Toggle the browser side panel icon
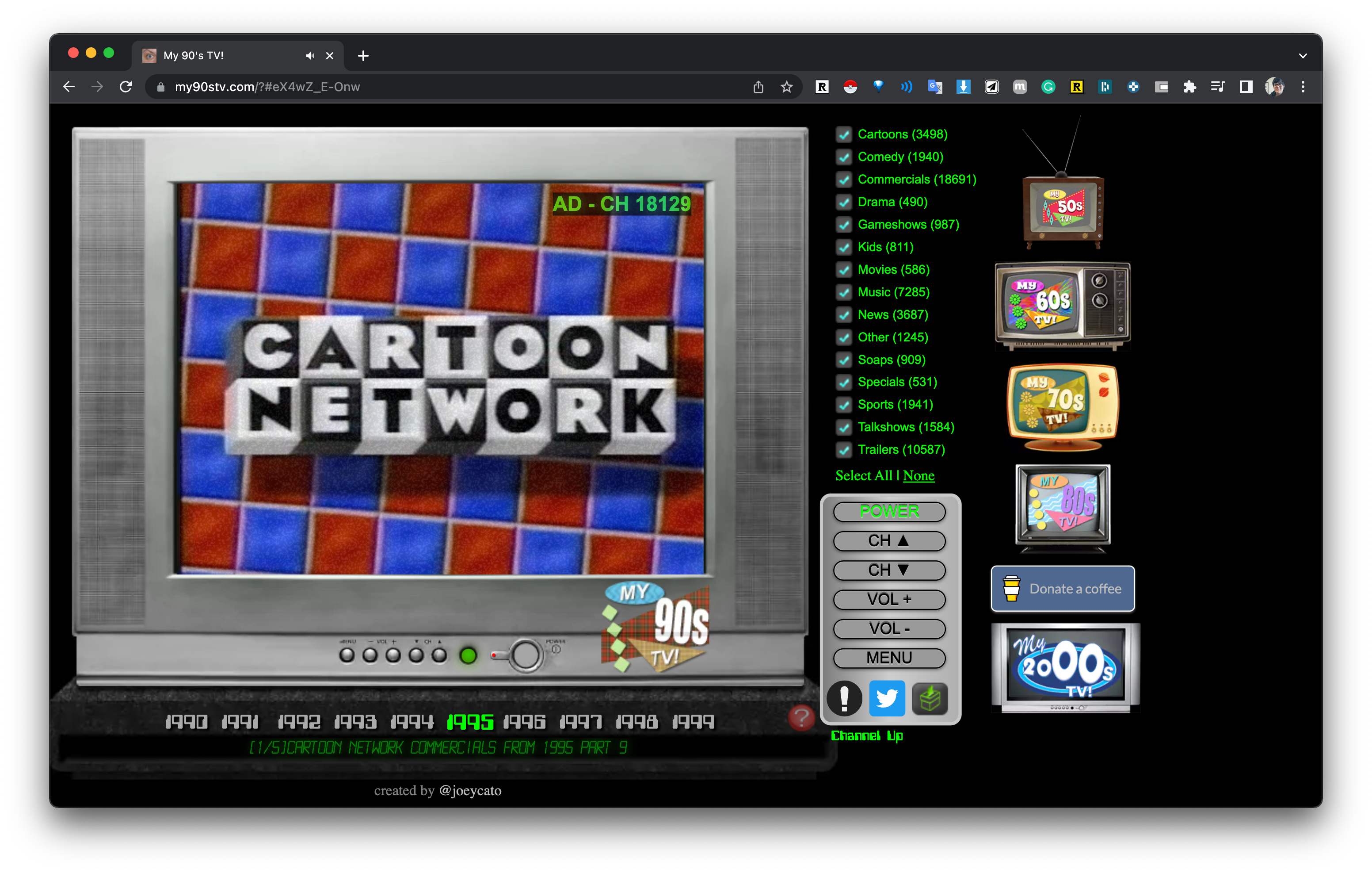Screen dimensions: 1372x873 point(1246,87)
